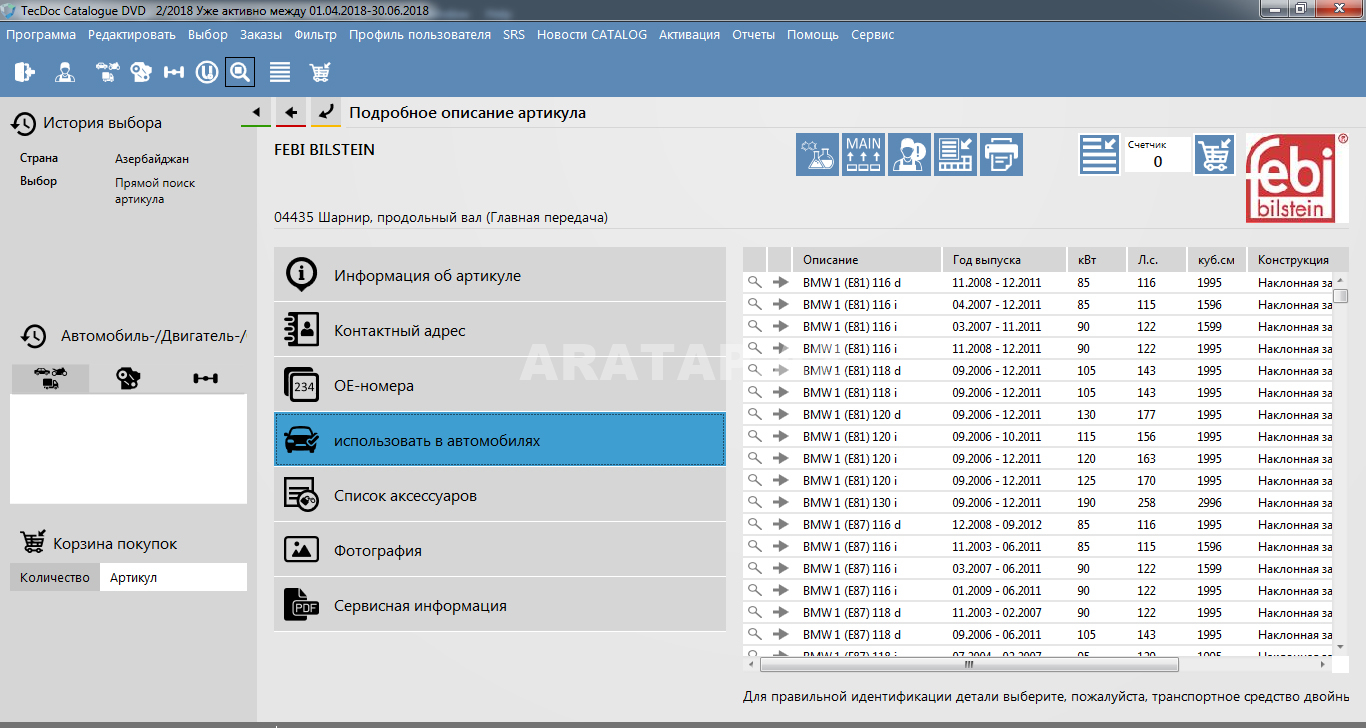Click the Артикул column in shopping cart
Viewport: 1366px width, 728px height.
173,577
